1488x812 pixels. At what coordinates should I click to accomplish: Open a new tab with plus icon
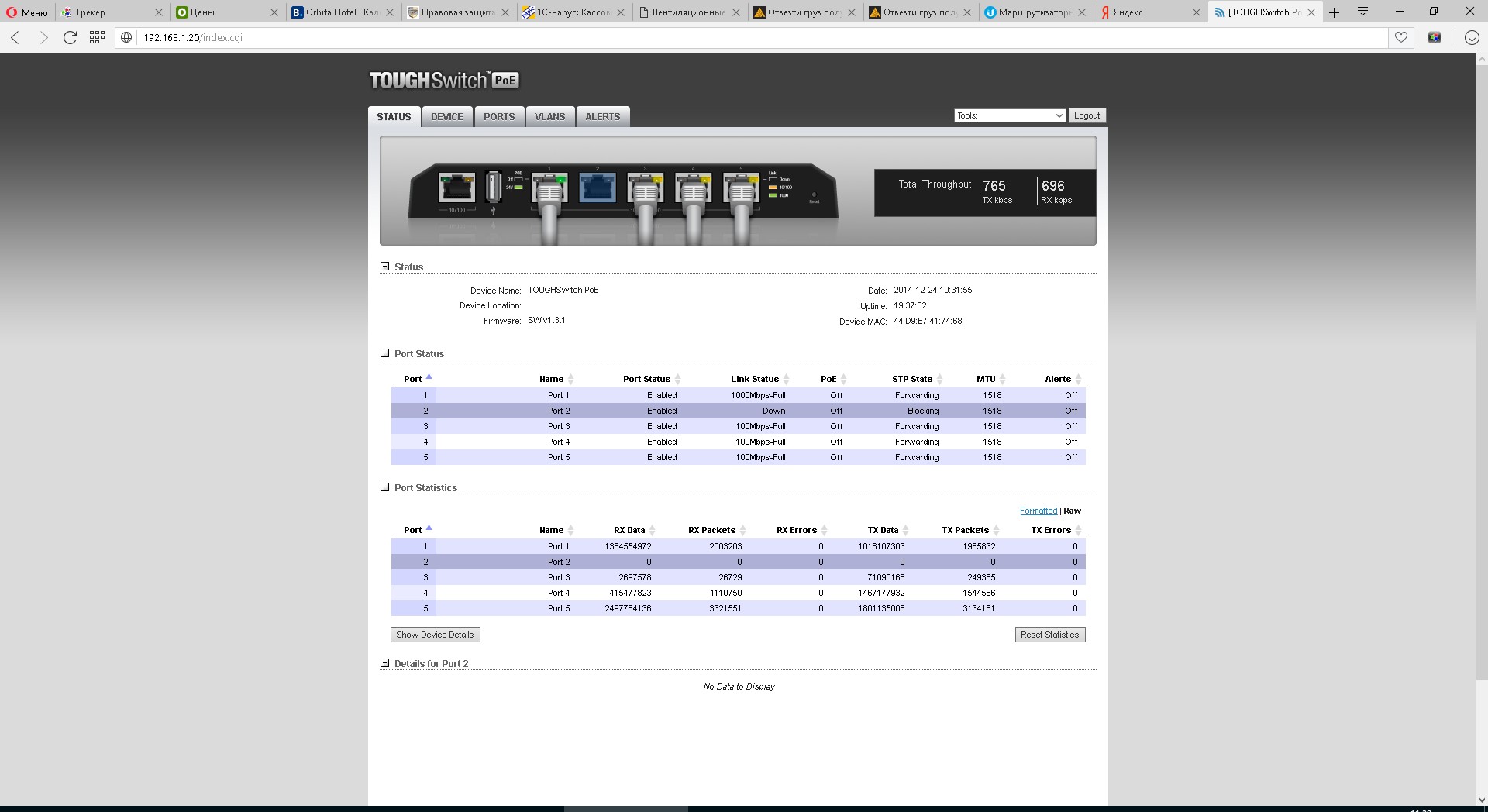click(1334, 12)
